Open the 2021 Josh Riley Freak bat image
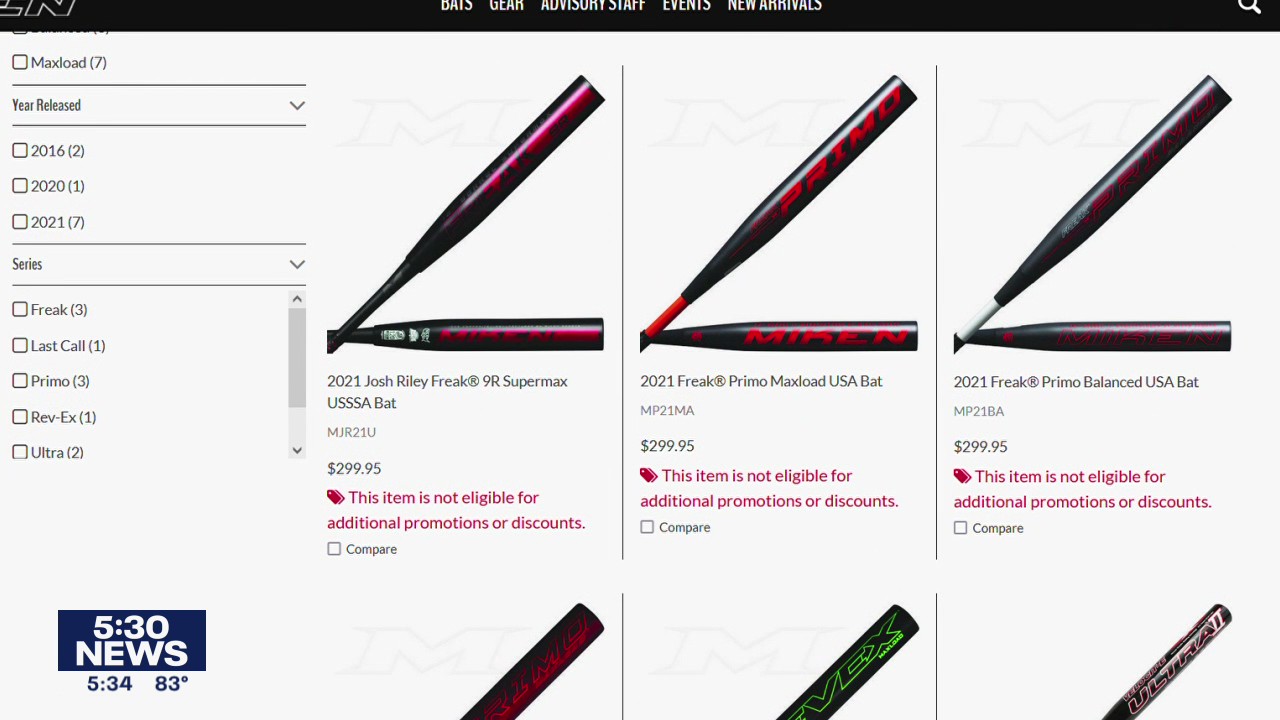 point(465,214)
